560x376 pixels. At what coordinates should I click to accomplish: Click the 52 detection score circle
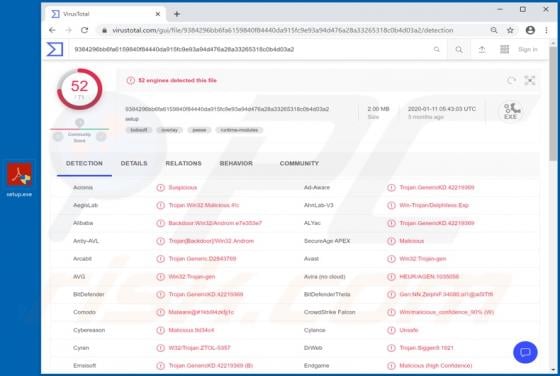[79, 89]
